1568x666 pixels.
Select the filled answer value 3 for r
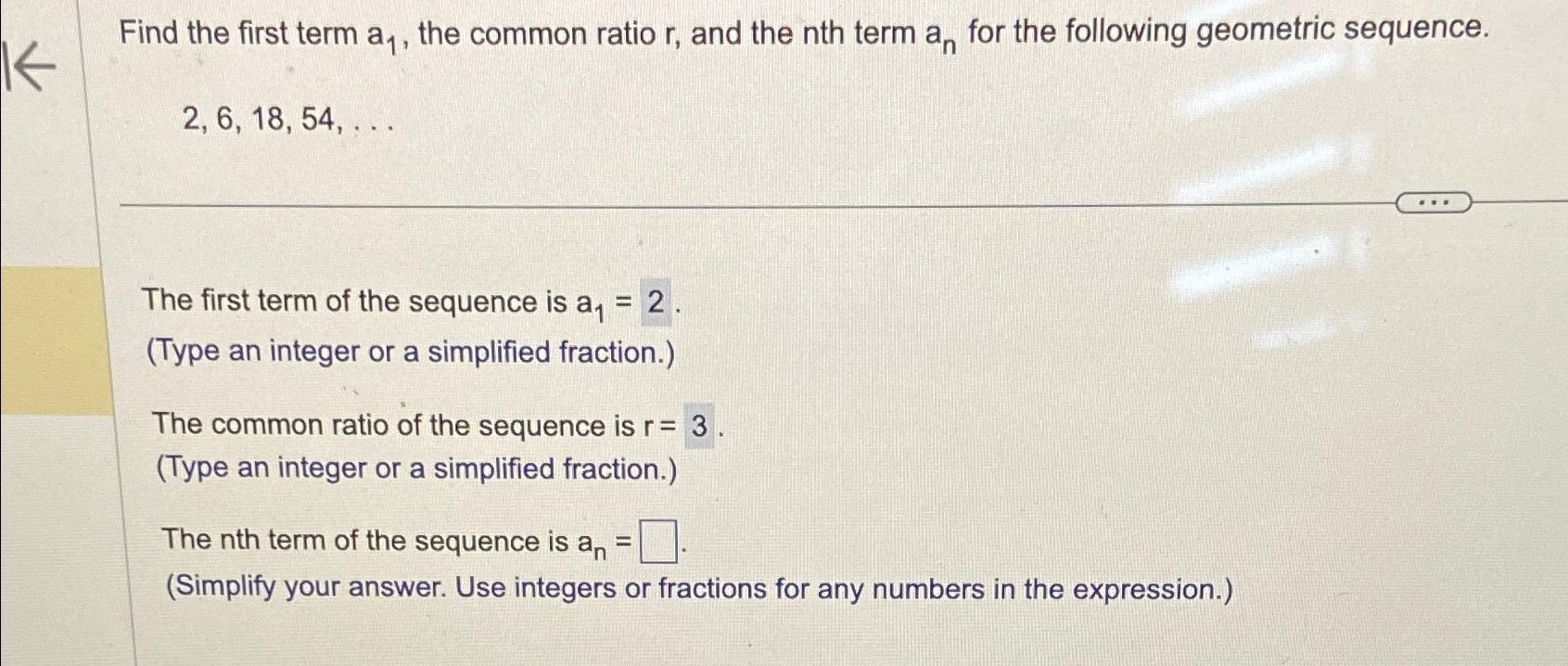701,427
